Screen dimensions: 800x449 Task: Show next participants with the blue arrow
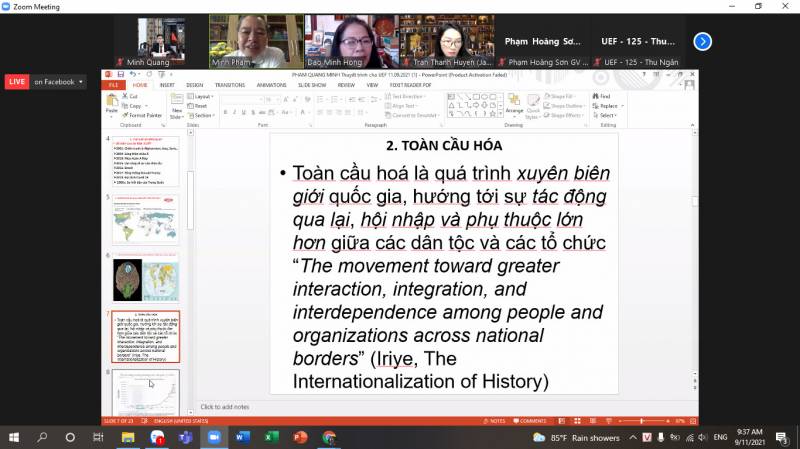[703, 41]
